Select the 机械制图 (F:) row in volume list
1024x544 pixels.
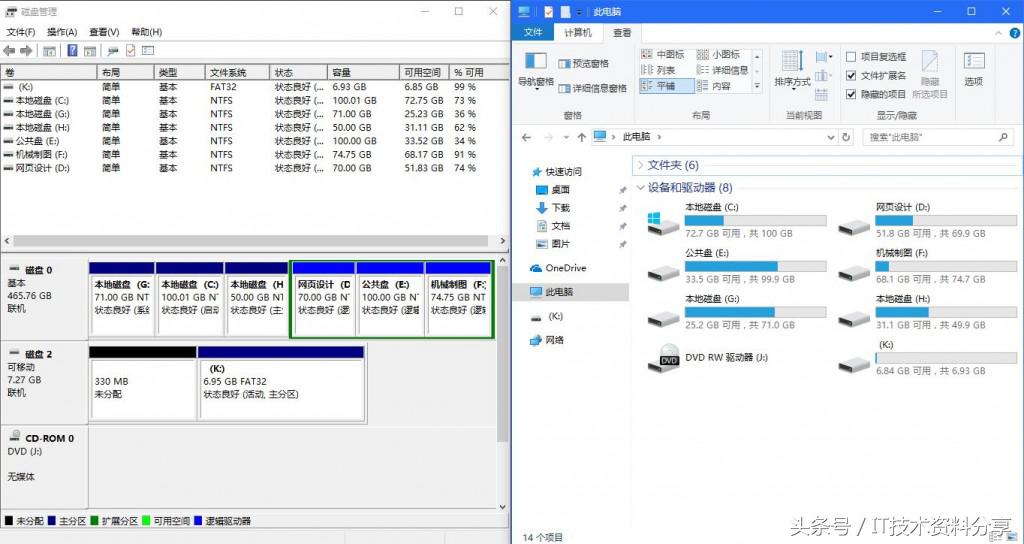253,155
